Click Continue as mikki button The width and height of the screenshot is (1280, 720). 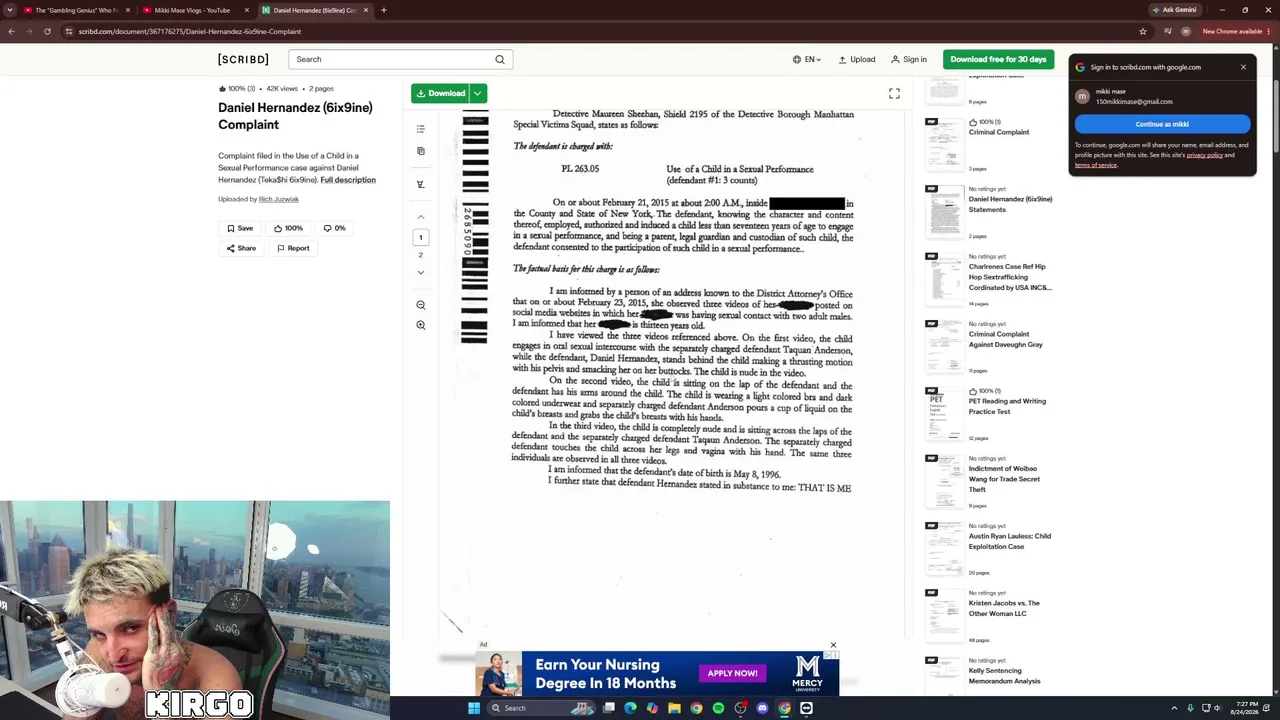point(1162,124)
